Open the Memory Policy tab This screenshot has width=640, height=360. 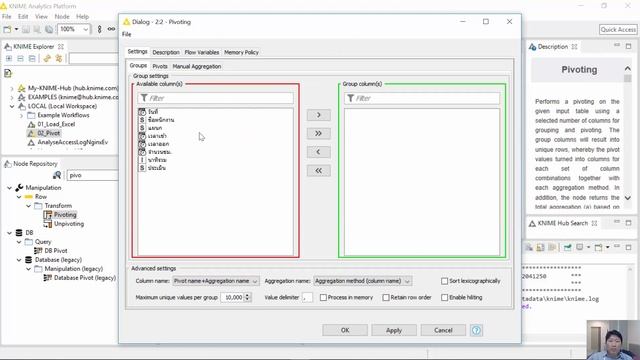coord(241,52)
